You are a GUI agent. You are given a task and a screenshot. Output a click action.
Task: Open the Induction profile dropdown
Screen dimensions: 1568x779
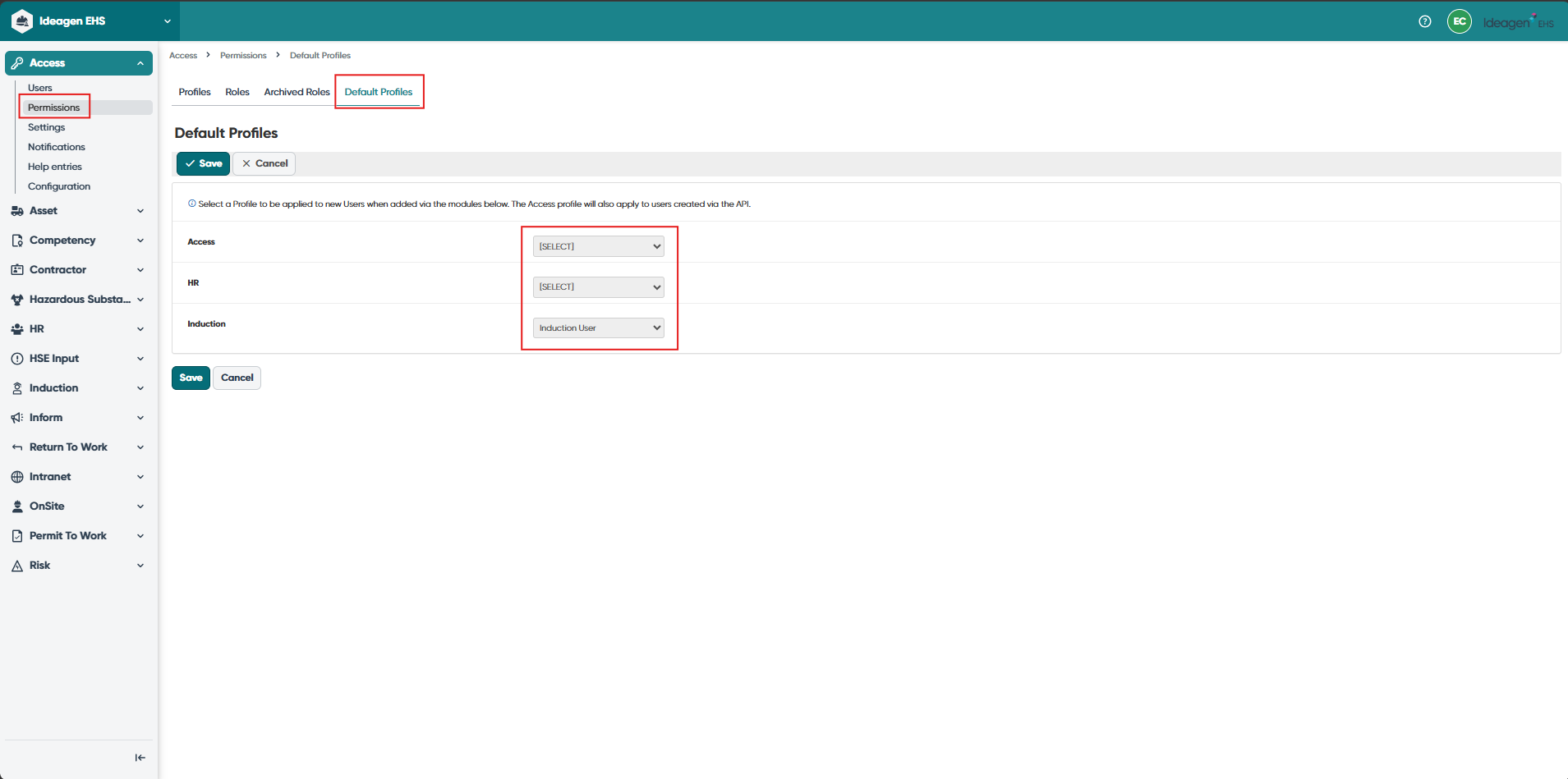pos(599,328)
